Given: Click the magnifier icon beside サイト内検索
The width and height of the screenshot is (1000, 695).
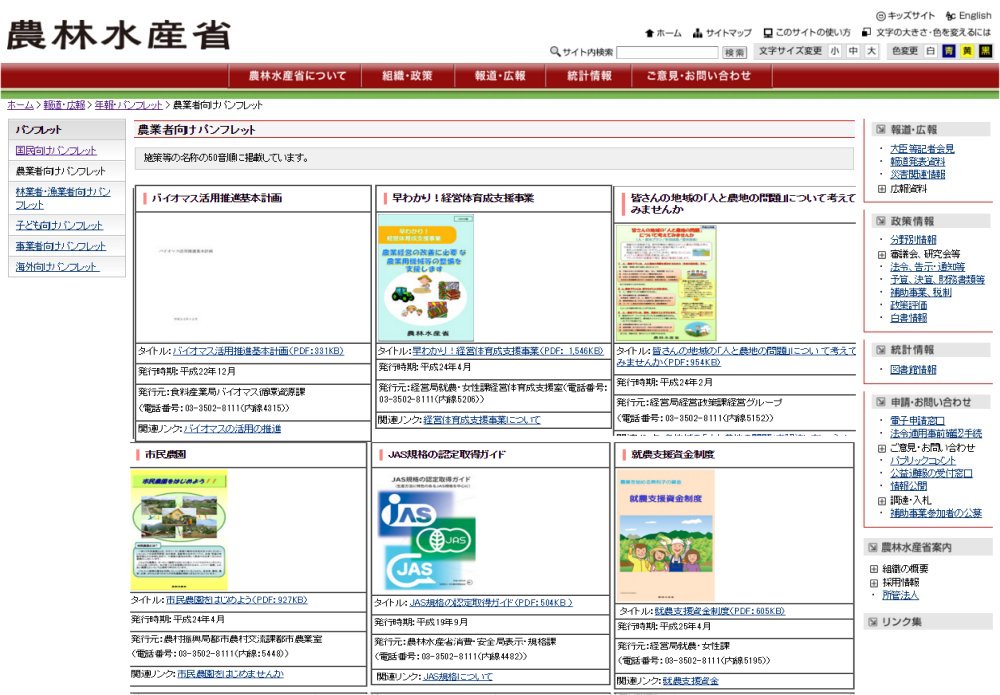Looking at the screenshot, I should pos(555,52).
